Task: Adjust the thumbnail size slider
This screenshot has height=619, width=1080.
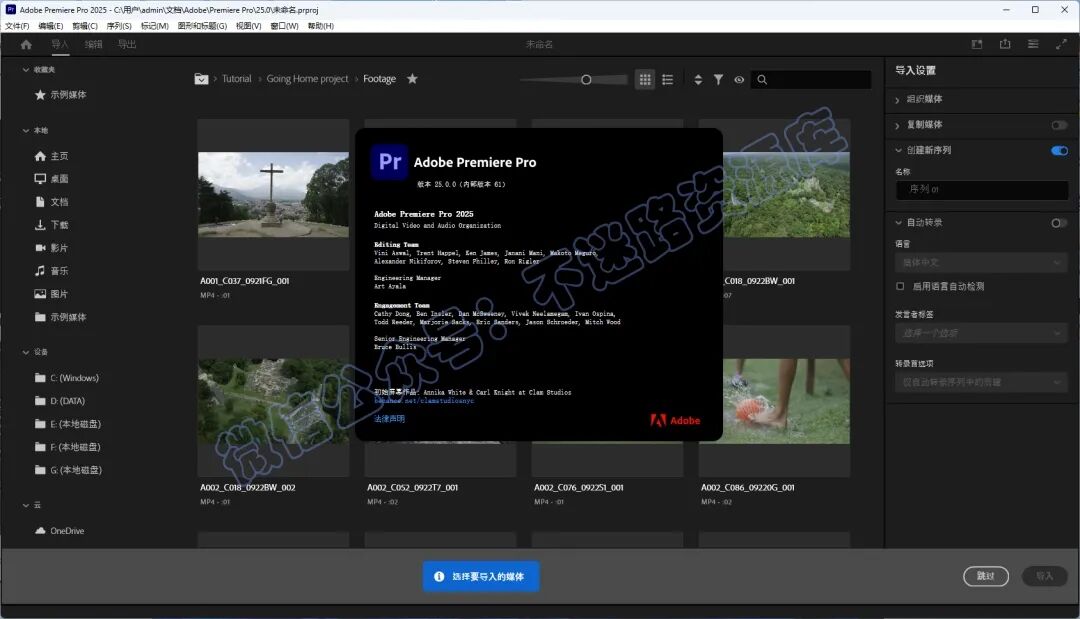Action: pos(585,80)
